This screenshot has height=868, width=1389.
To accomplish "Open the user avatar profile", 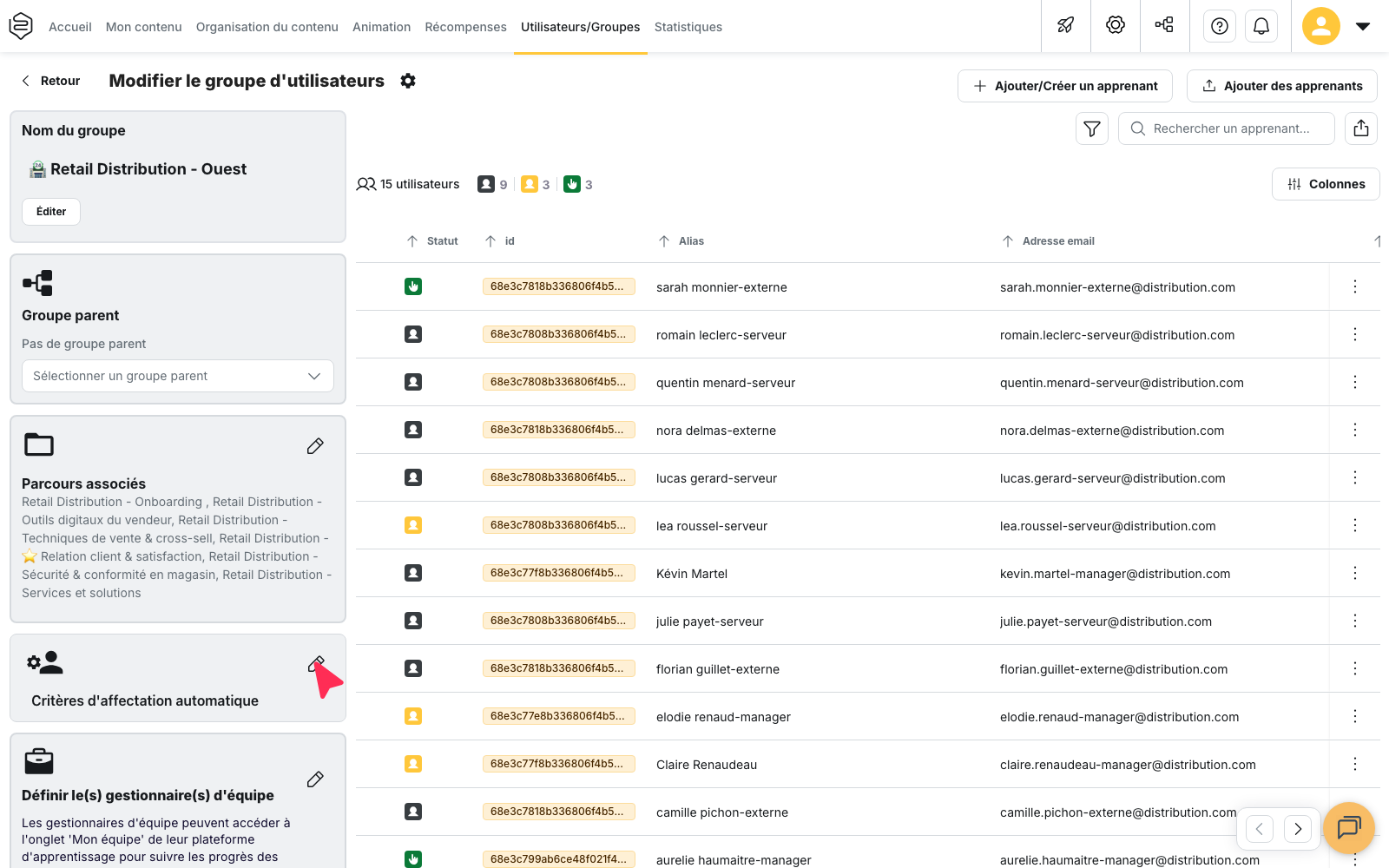I will [x=1320, y=26].
